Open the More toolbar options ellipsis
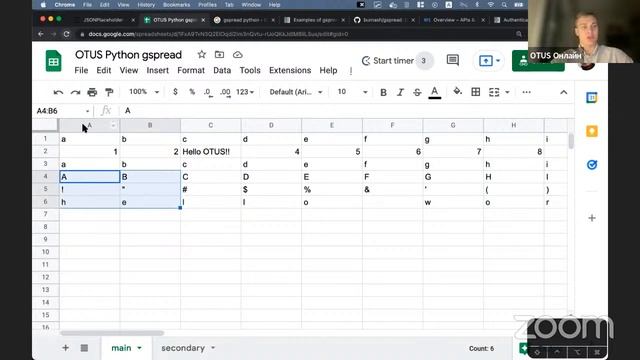Screen dimensions: 640x360 click(x=527, y=92)
